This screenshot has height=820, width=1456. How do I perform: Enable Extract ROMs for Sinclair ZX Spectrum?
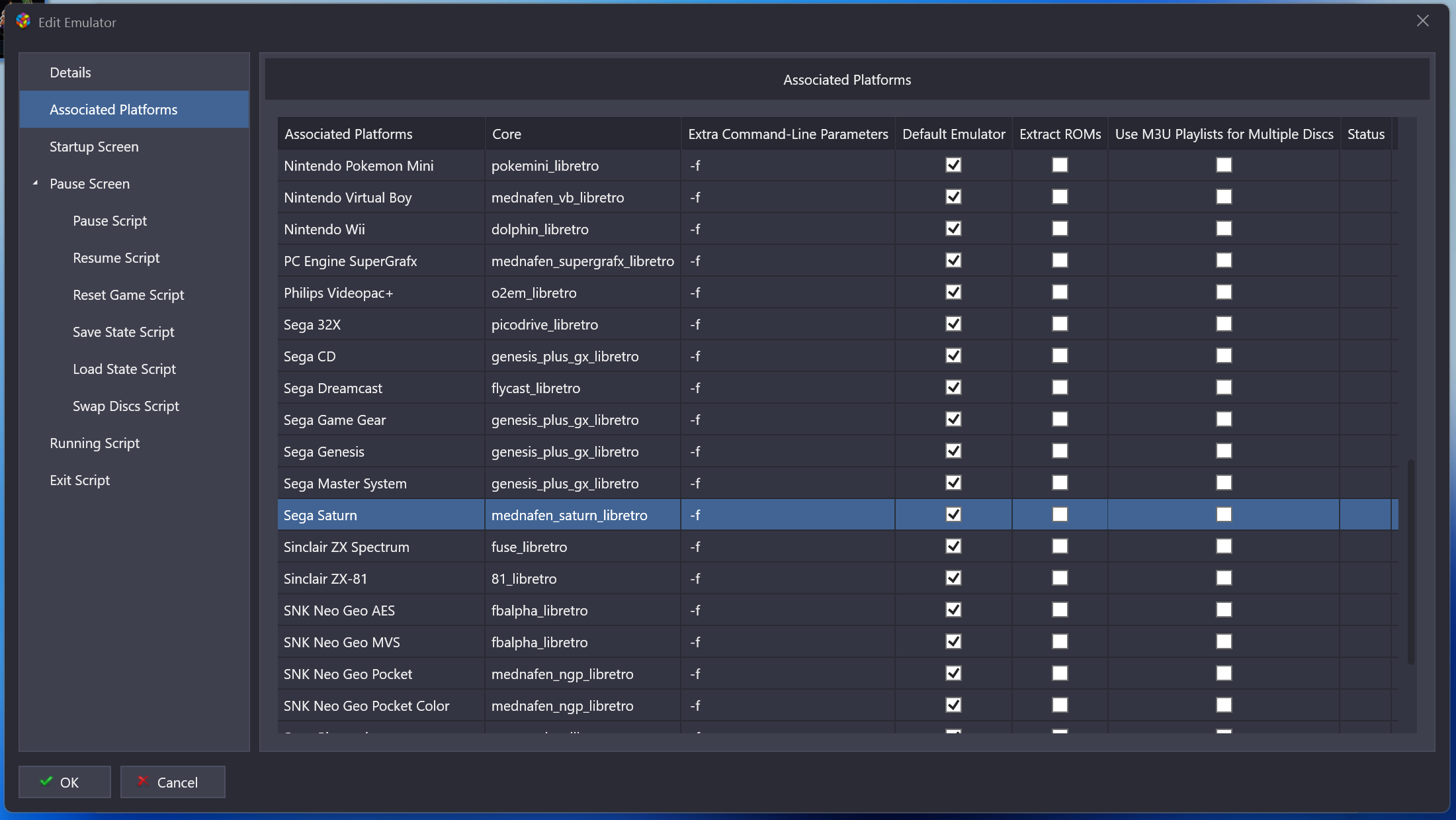coord(1060,546)
